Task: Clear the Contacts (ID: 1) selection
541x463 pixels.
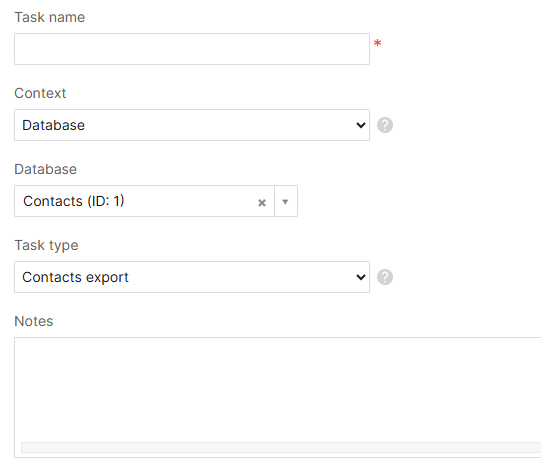Action: coord(262,203)
